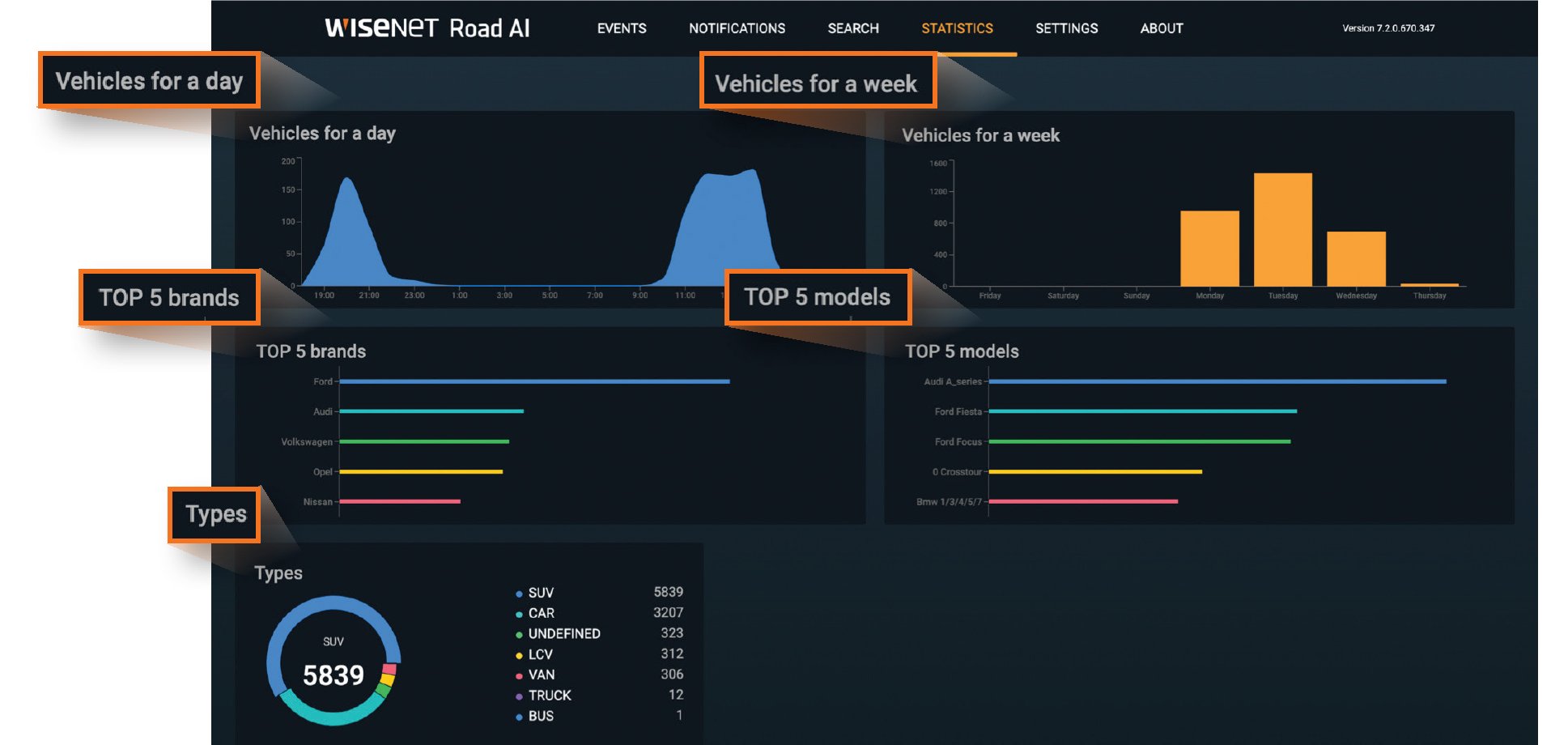Open the Settings menu item
The width and height of the screenshot is (1568, 745).
(1066, 28)
